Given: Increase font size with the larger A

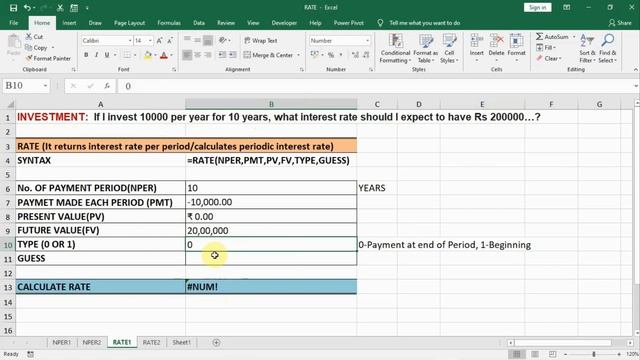Looking at the screenshot, I should tap(160, 40).
